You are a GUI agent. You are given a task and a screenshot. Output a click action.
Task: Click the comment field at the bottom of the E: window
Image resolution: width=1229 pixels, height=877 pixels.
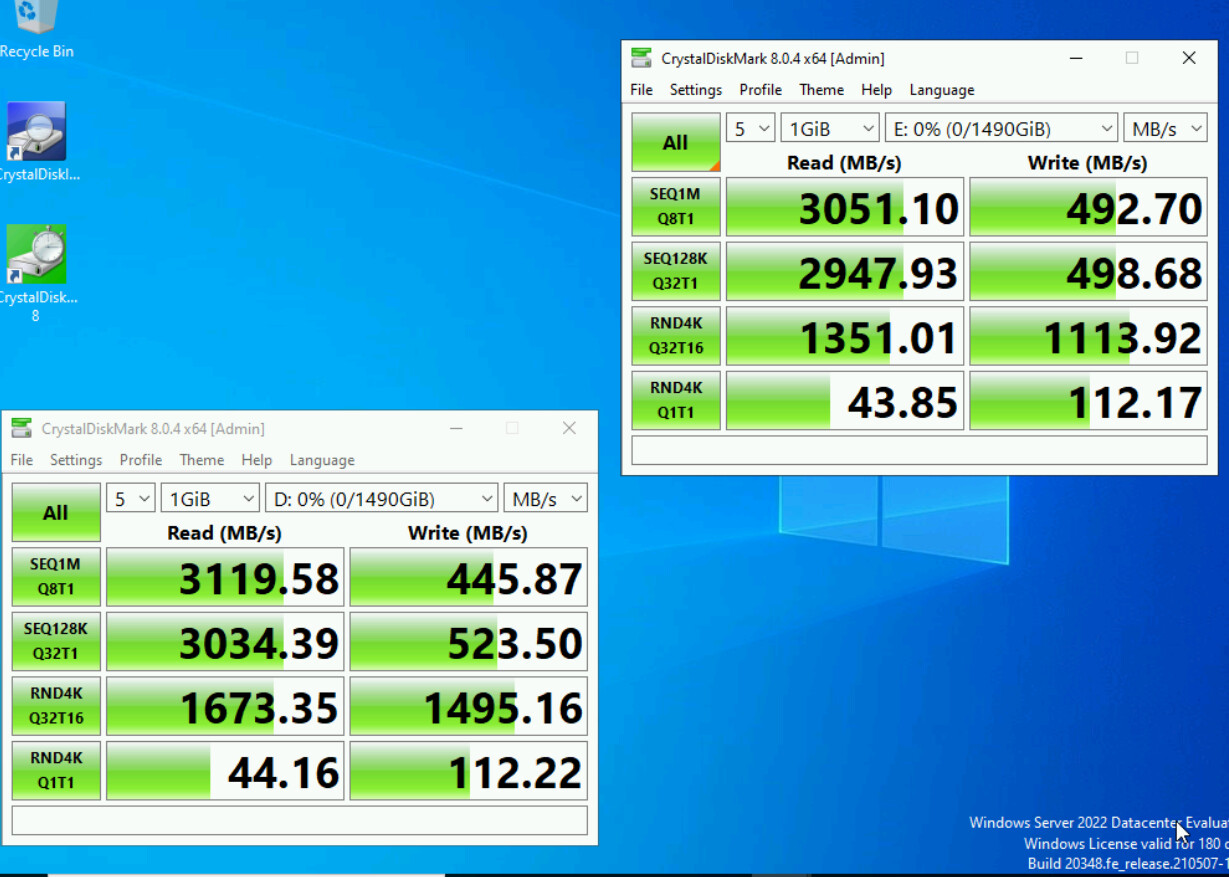click(918, 450)
